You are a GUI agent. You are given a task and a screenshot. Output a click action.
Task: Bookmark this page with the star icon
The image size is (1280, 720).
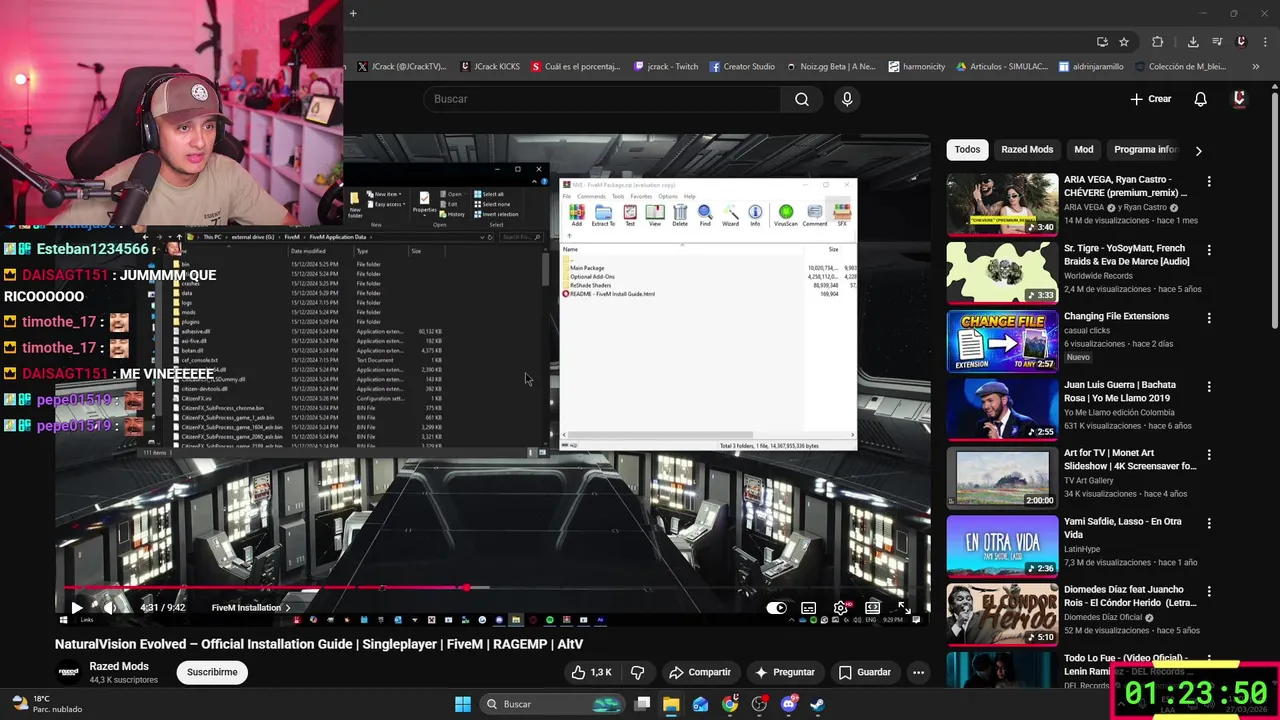click(1124, 42)
